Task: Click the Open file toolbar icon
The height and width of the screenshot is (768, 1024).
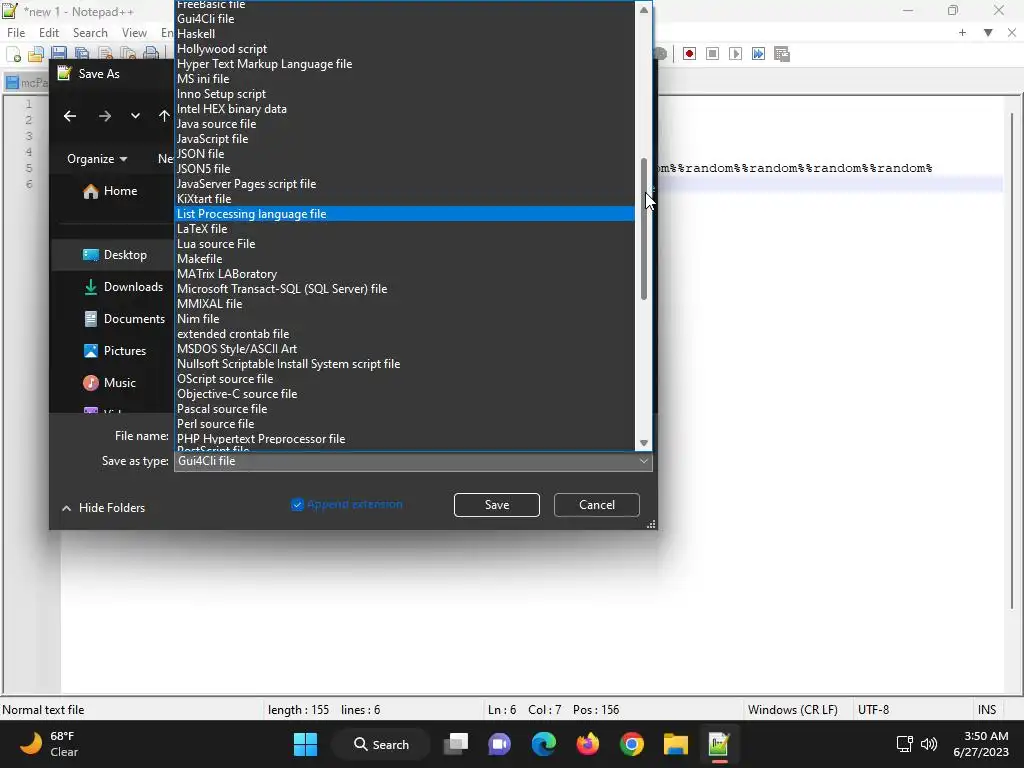Action: point(35,54)
